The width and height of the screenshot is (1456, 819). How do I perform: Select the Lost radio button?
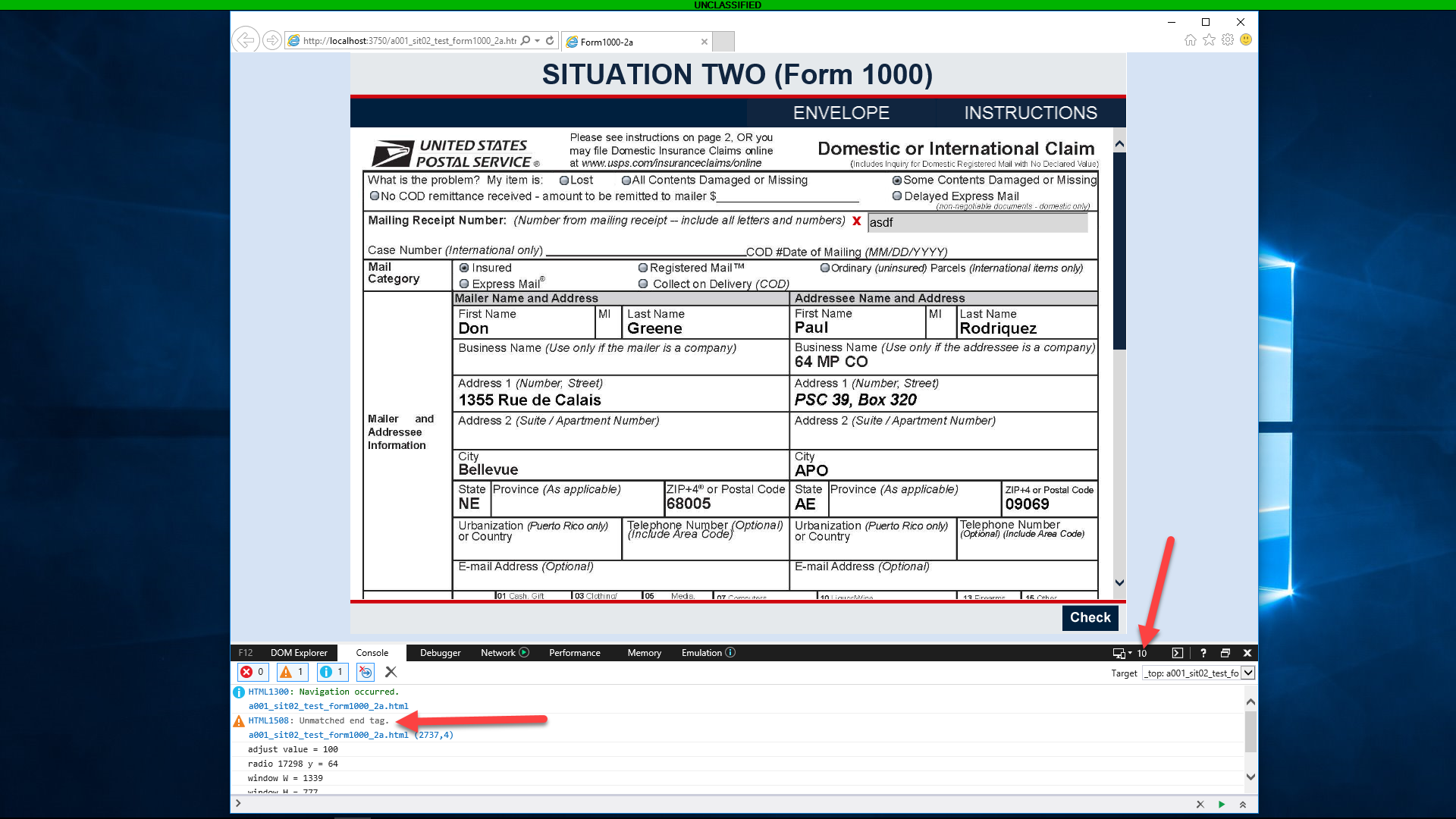point(564,180)
